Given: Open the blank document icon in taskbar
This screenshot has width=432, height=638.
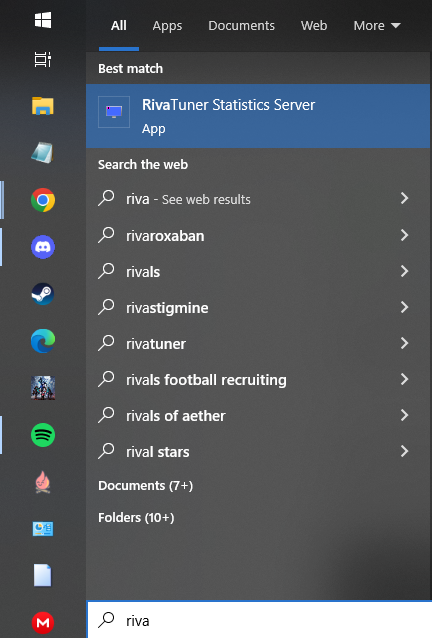Looking at the screenshot, I should [x=43, y=575].
